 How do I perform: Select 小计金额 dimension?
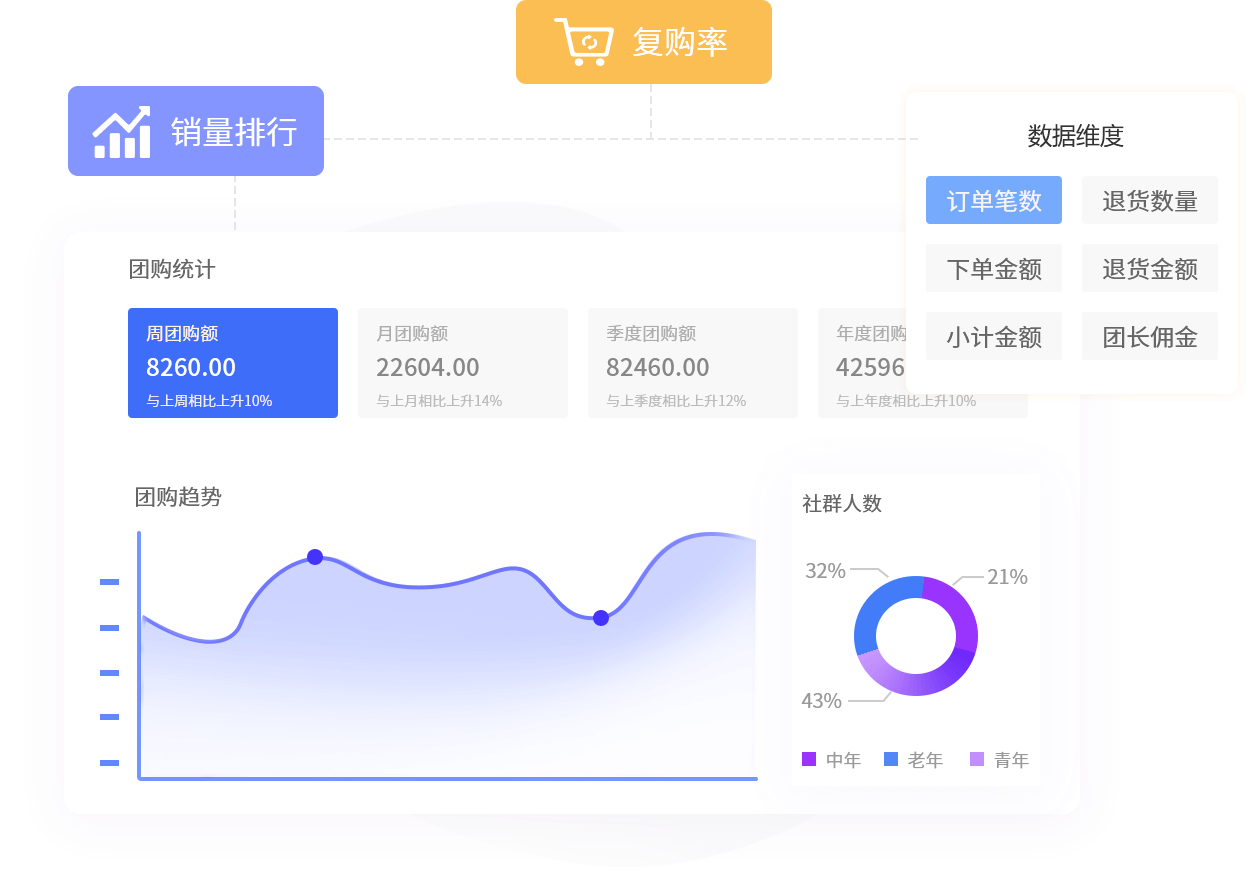pyautogui.click(x=993, y=337)
